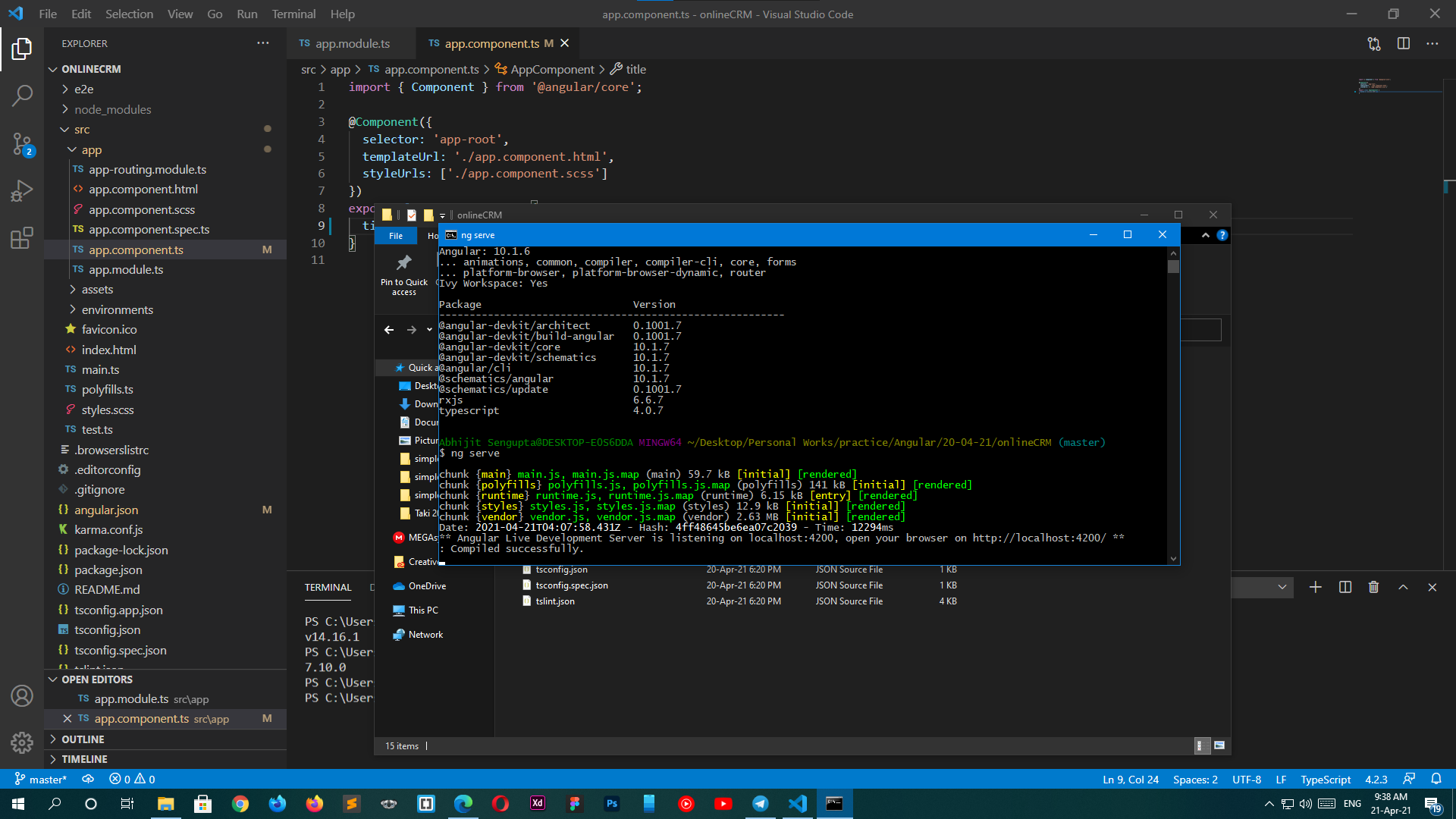Switch to app.module.ts tab

pyautogui.click(x=351, y=44)
